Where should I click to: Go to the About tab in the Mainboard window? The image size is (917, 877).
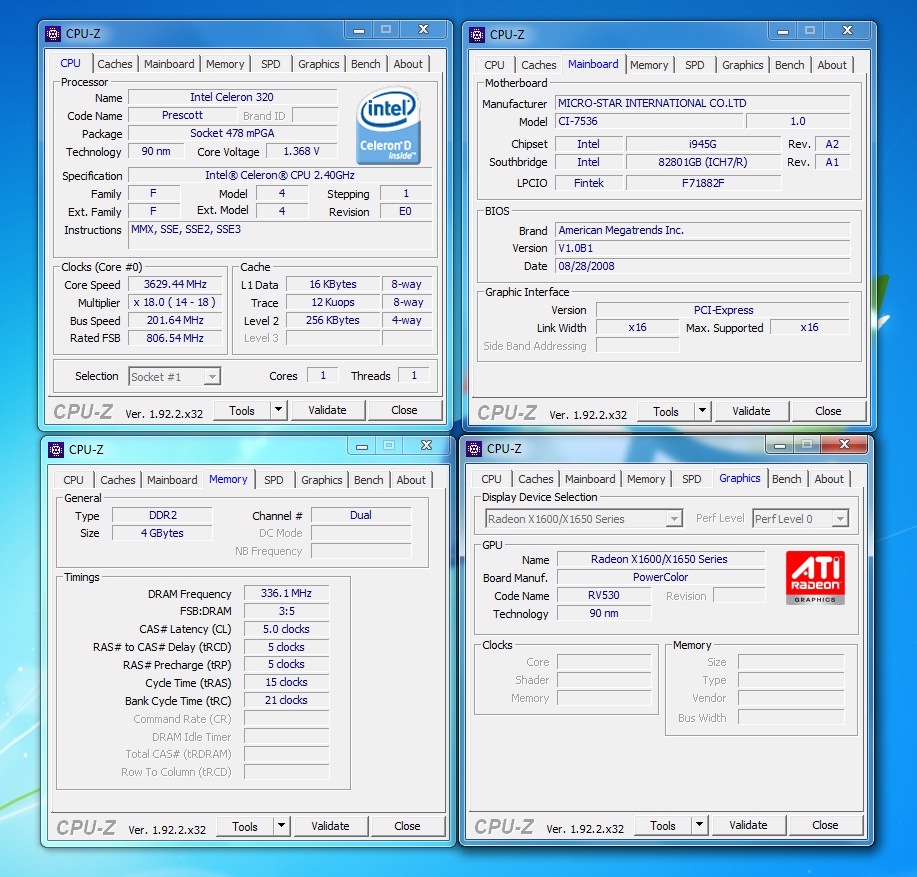coord(832,65)
